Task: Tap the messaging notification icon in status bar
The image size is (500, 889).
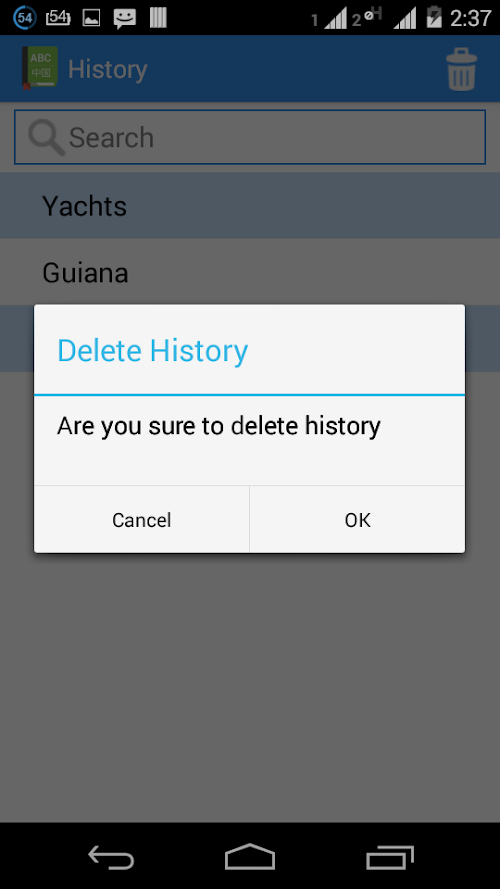Action: pyautogui.click(x=125, y=18)
